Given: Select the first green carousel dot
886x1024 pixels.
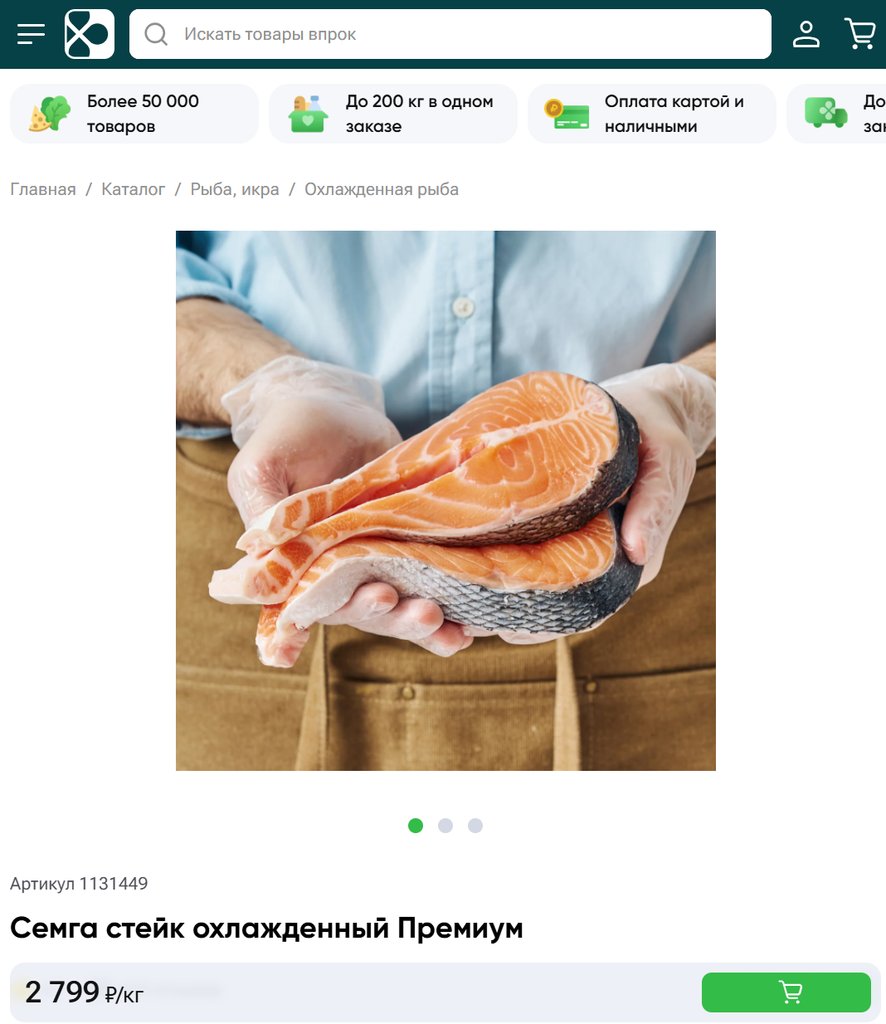Looking at the screenshot, I should pos(415,825).
